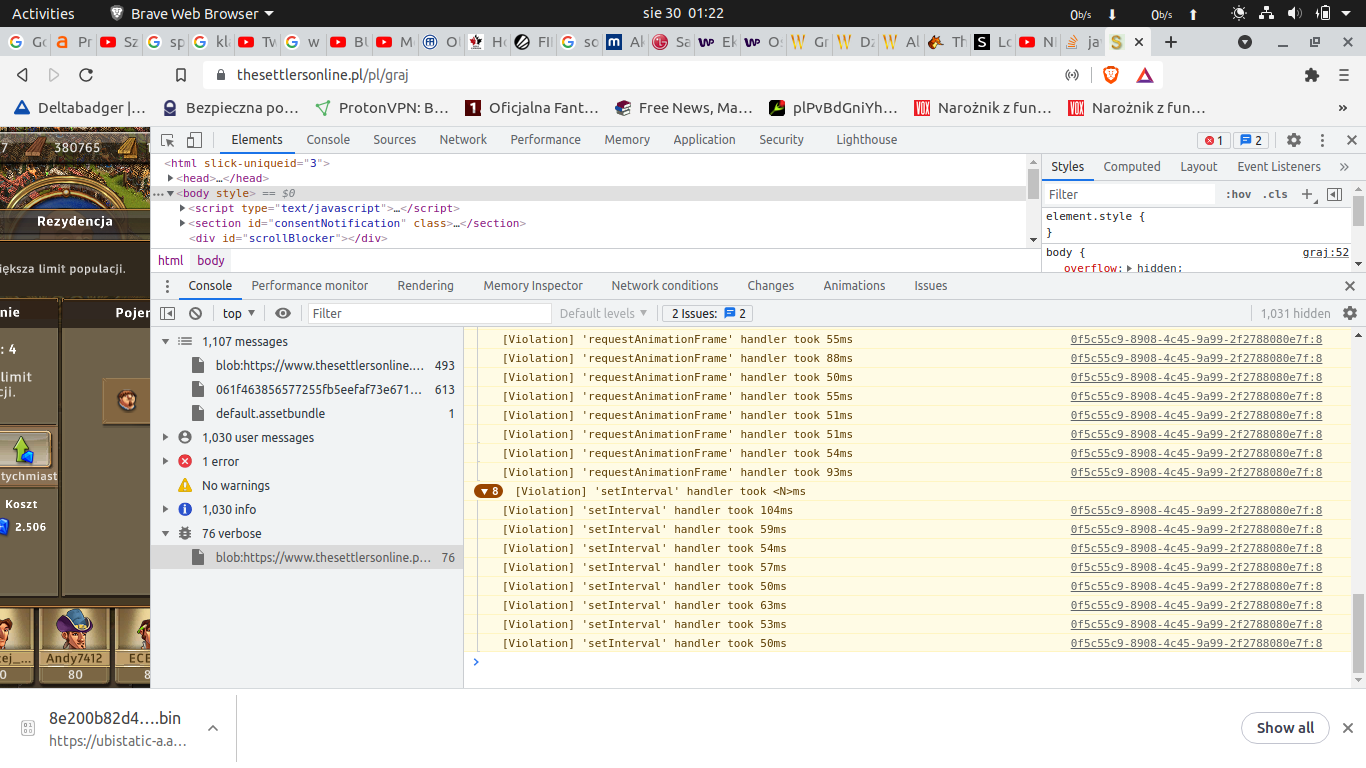This screenshot has width=1366, height=768.
Task: Click the Styles Filter field
Action: (x=1129, y=194)
